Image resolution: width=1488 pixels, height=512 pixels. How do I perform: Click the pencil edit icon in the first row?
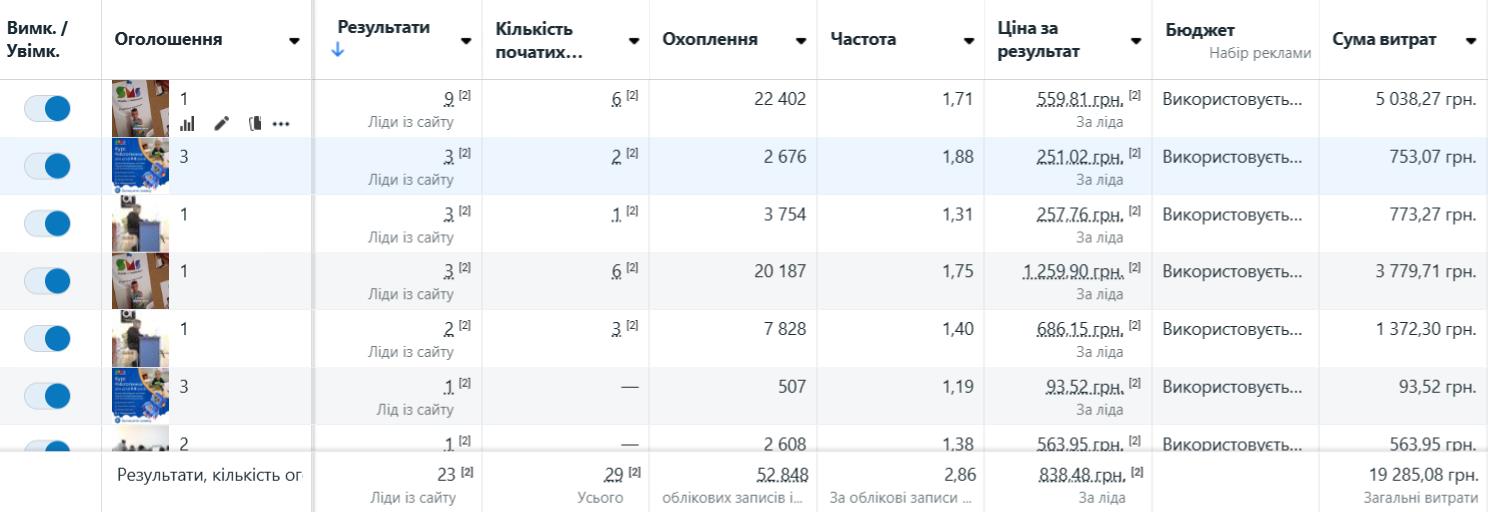[x=222, y=124]
